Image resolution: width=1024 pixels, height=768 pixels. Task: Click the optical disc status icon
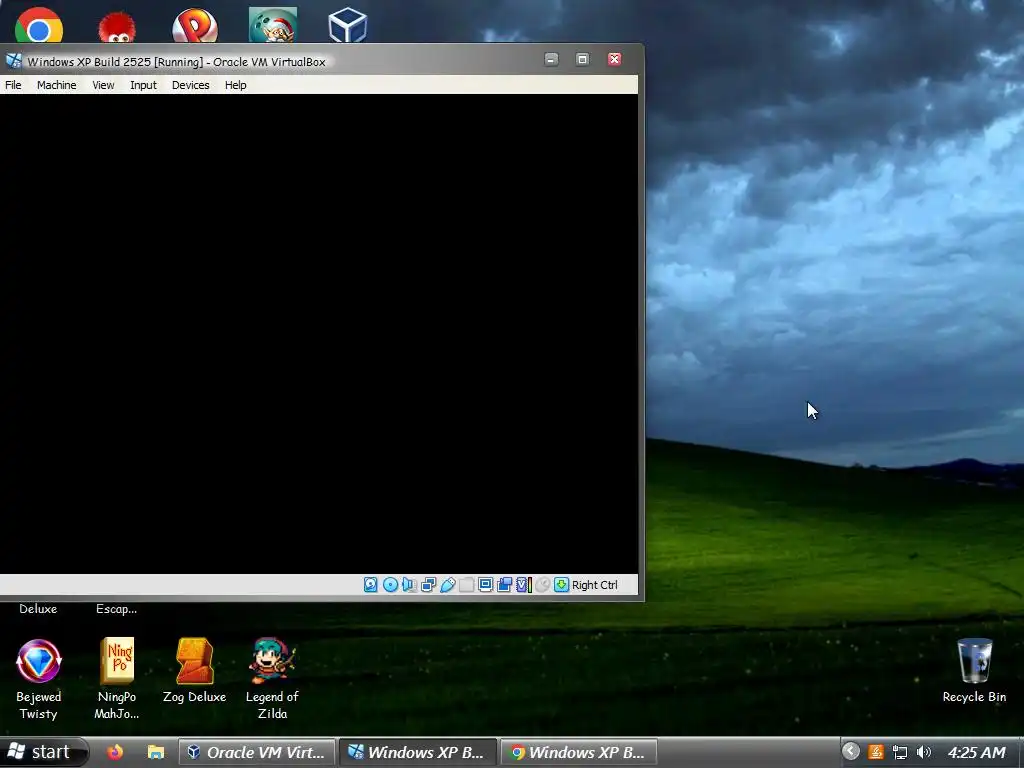point(390,584)
